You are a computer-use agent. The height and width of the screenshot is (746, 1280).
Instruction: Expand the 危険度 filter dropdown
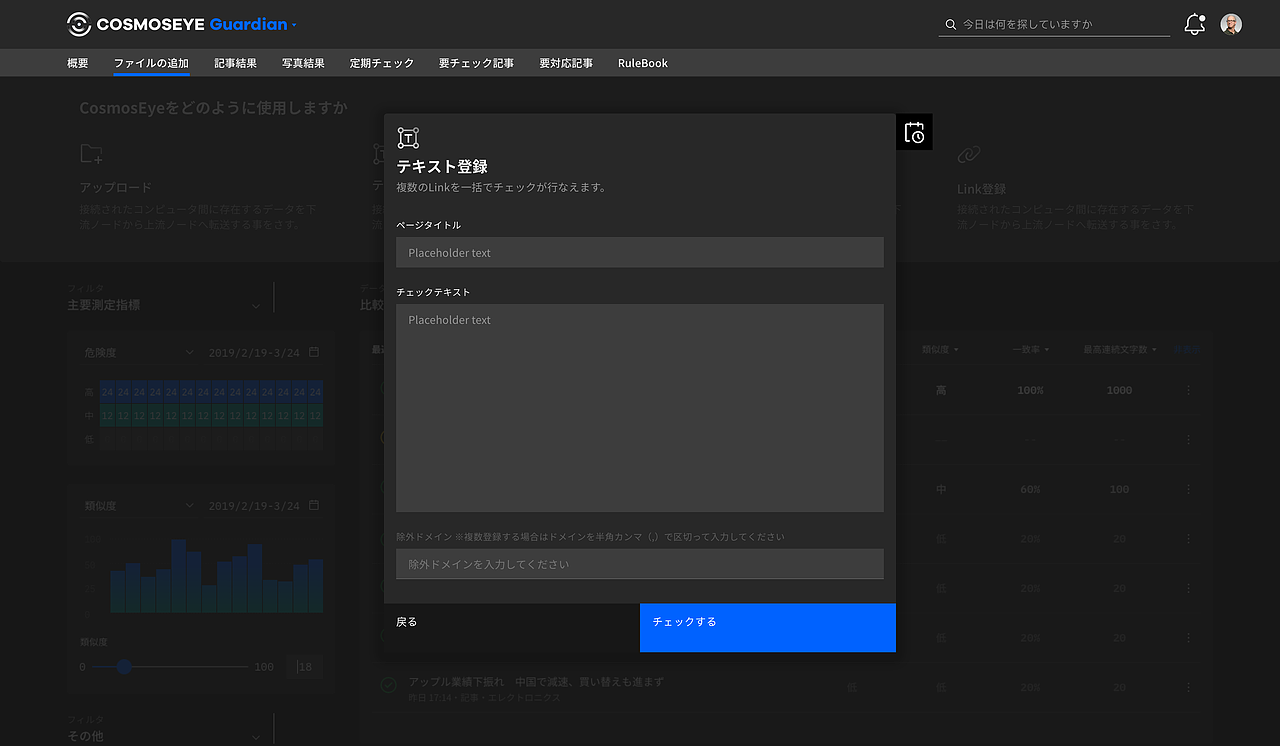[x=189, y=351]
